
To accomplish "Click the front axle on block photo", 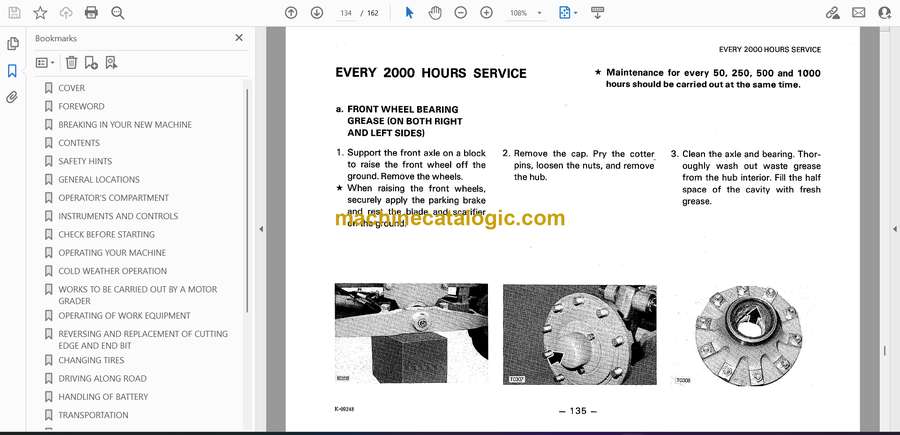I will click(x=411, y=333).
